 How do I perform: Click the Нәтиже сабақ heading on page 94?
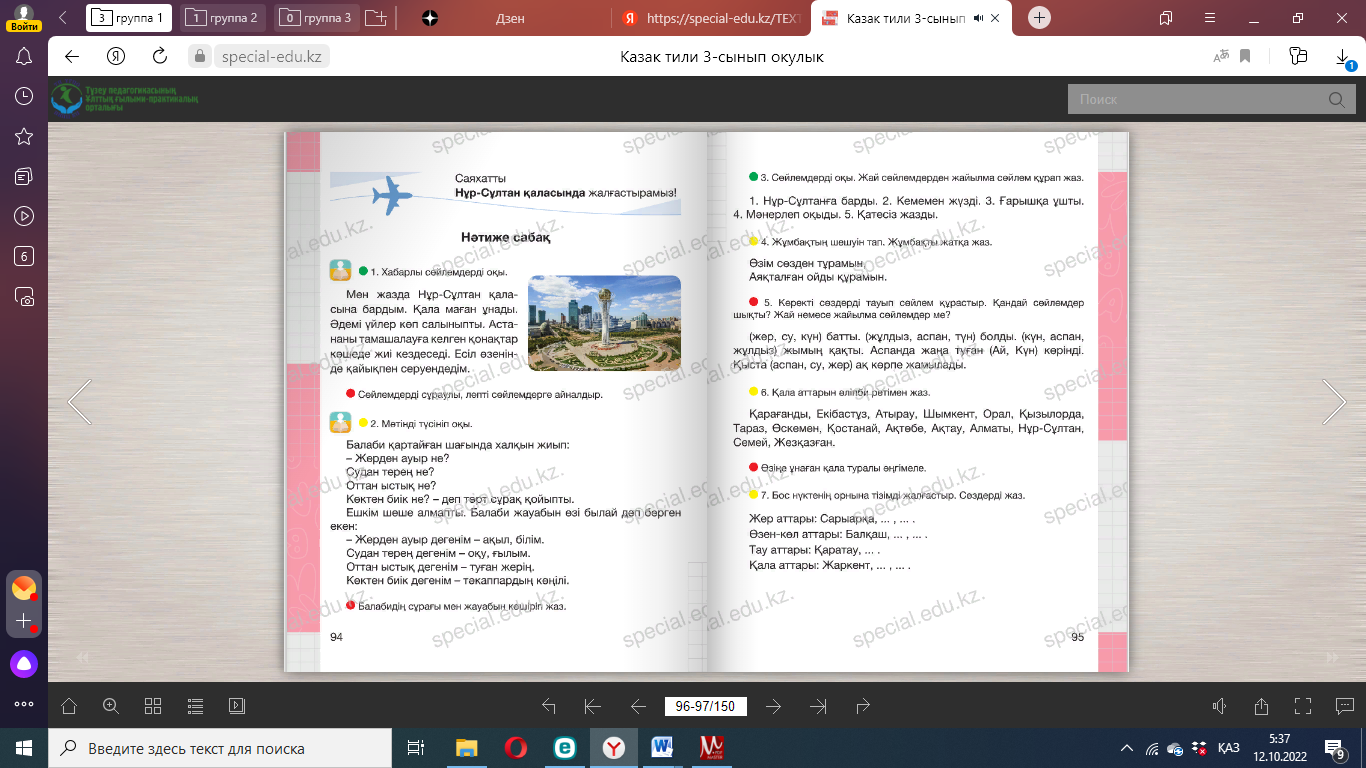(x=506, y=238)
